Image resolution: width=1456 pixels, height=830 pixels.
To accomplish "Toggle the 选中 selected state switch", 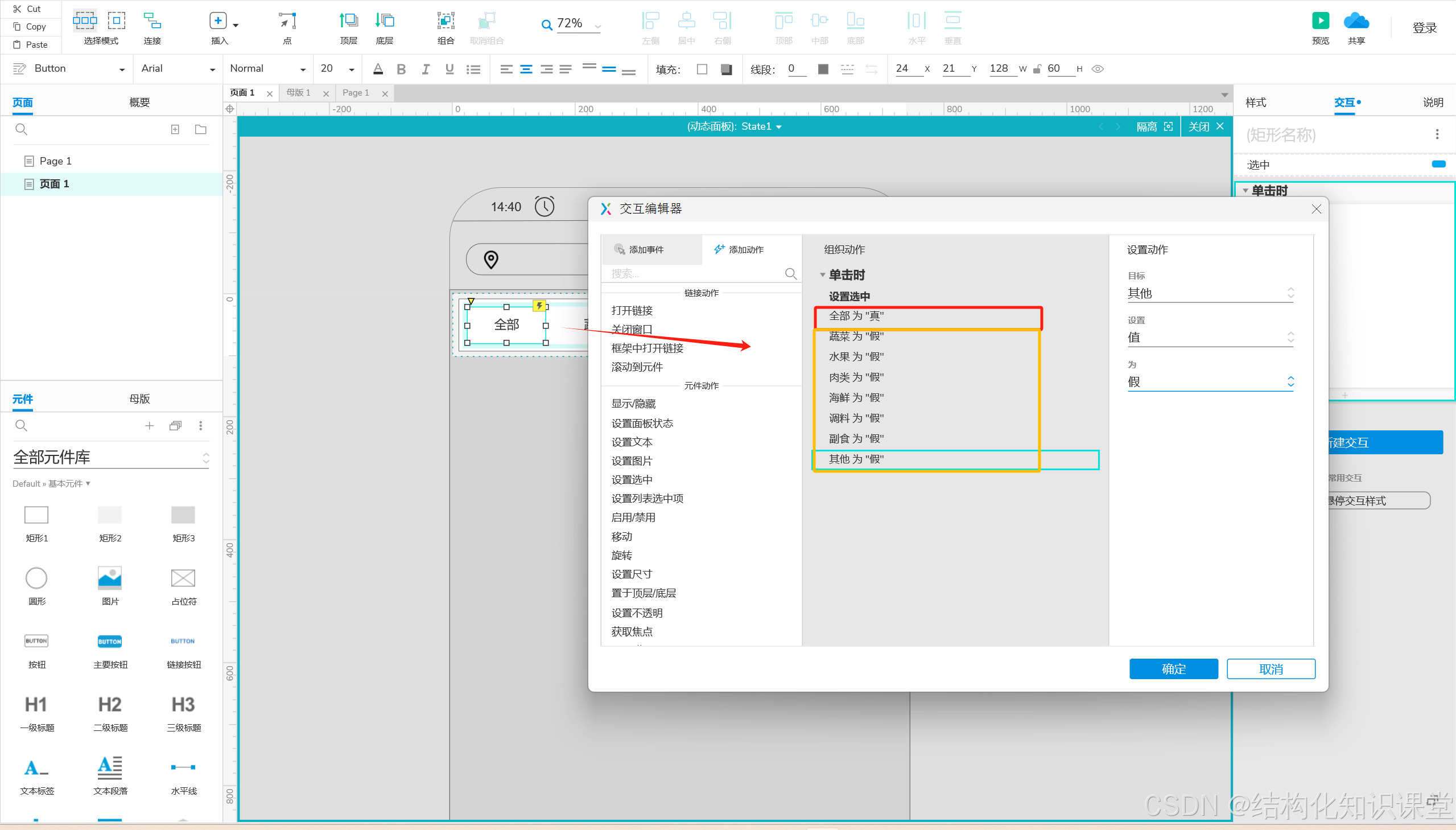I will 1438,164.
